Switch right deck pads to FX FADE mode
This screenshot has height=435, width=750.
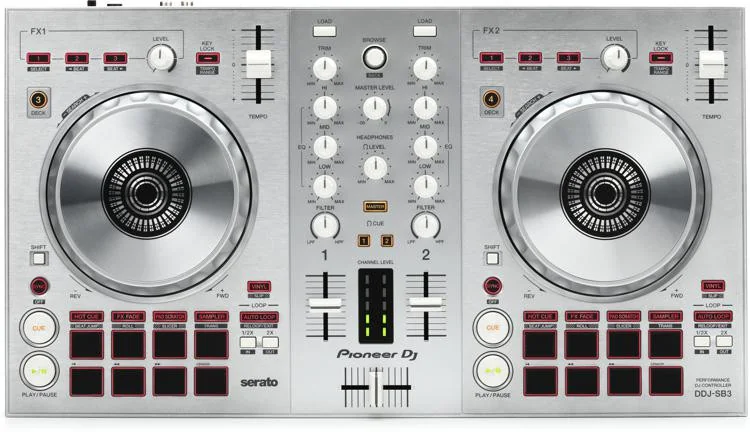click(x=582, y=317)
